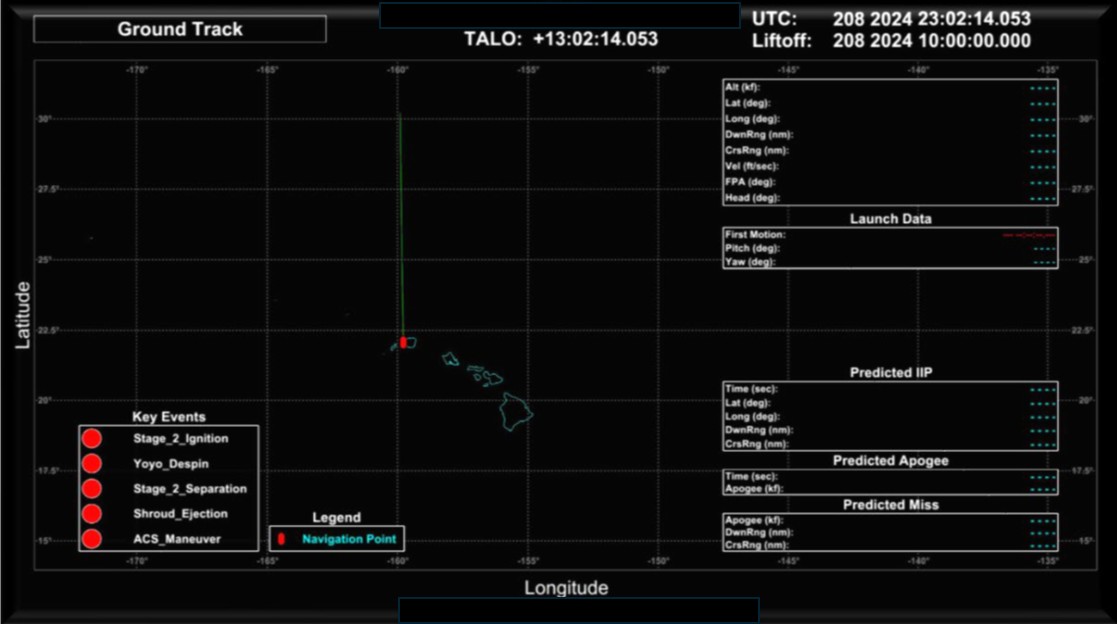
Task: Click the Predicted IIP heading
Action: [891, 373]
